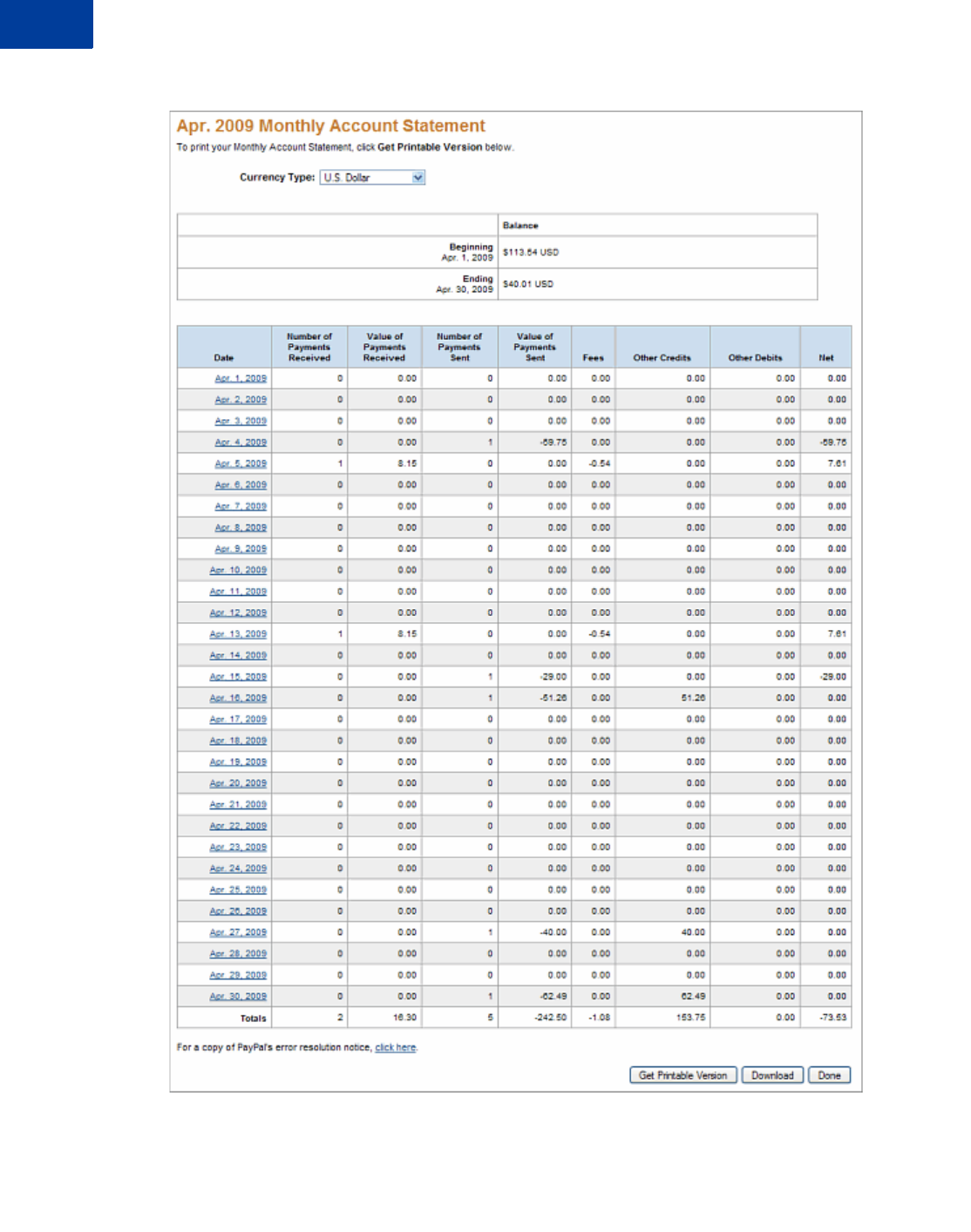Open the Apr. 4, 2009 date link

point(241,443)
